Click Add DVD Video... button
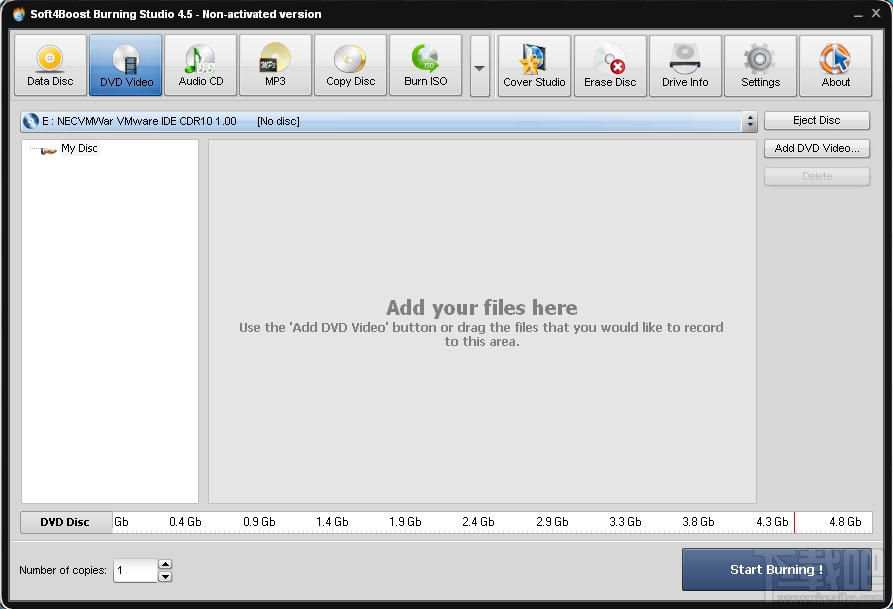893x609 pixels. pyautogui.click(x=817, y=148)
